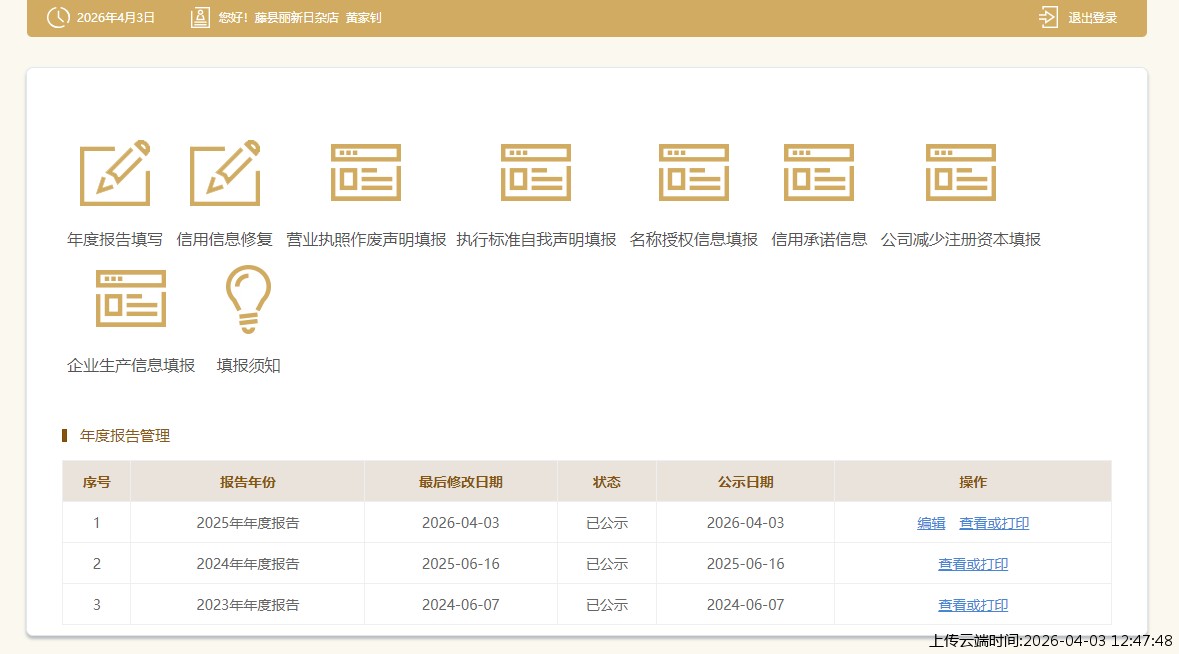Select the 2024年年度报告 row cell

[247, 564]
